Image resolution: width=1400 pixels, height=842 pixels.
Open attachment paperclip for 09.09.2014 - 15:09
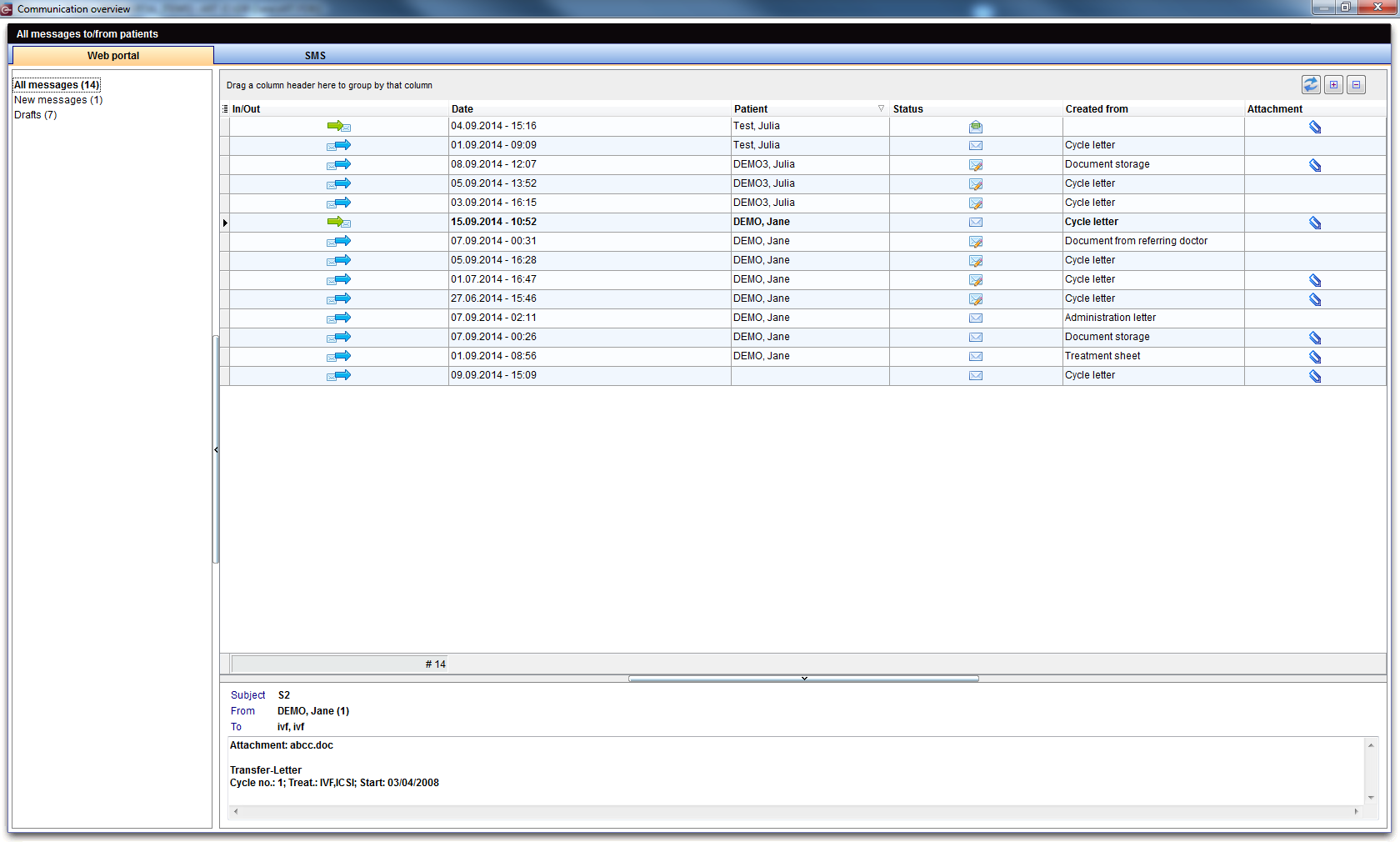(1315, 376)
